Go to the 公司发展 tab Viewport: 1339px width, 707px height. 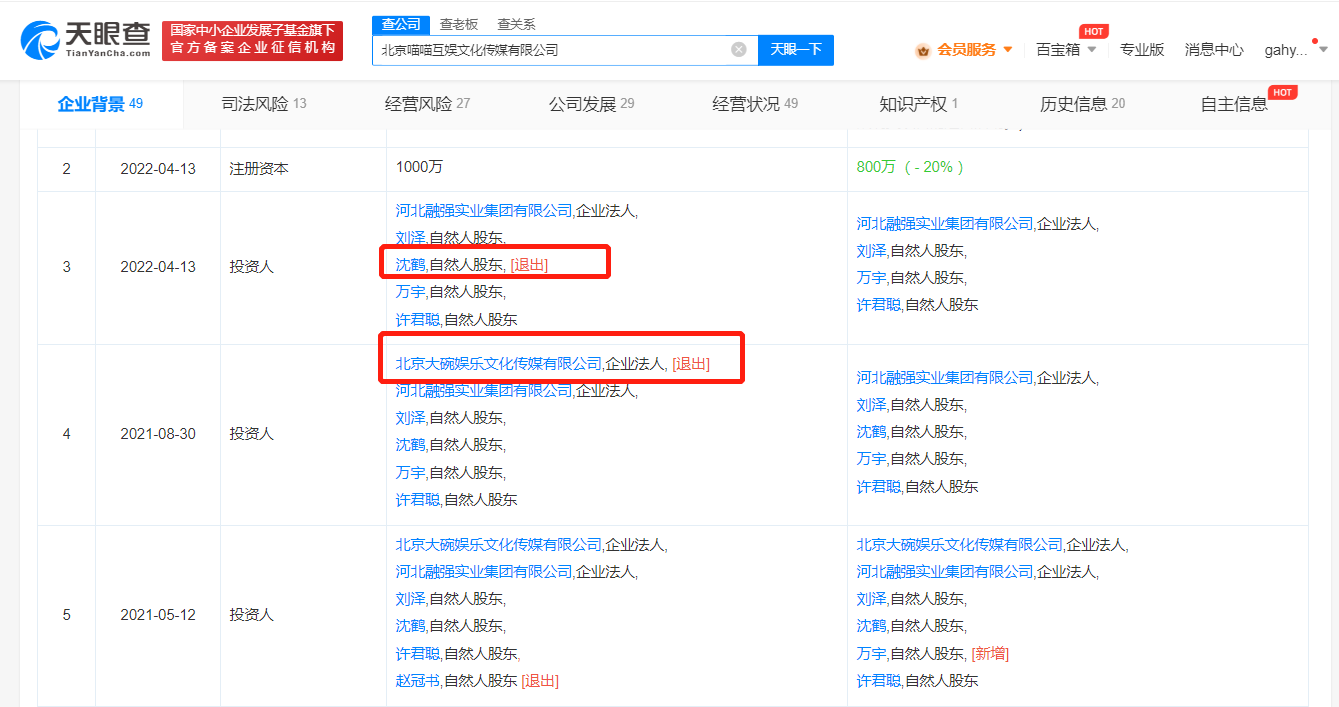[x=591, y=104]
